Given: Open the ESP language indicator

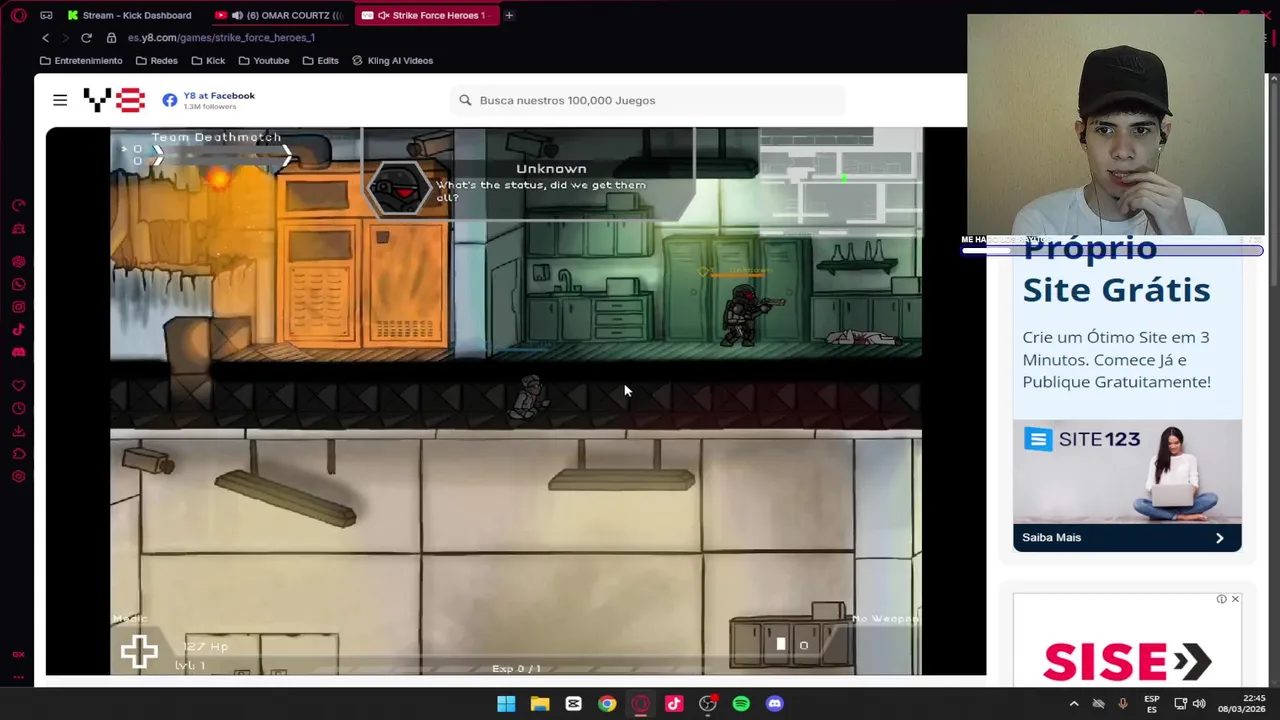Looking at the screenshot, I should pos(1151,704).
